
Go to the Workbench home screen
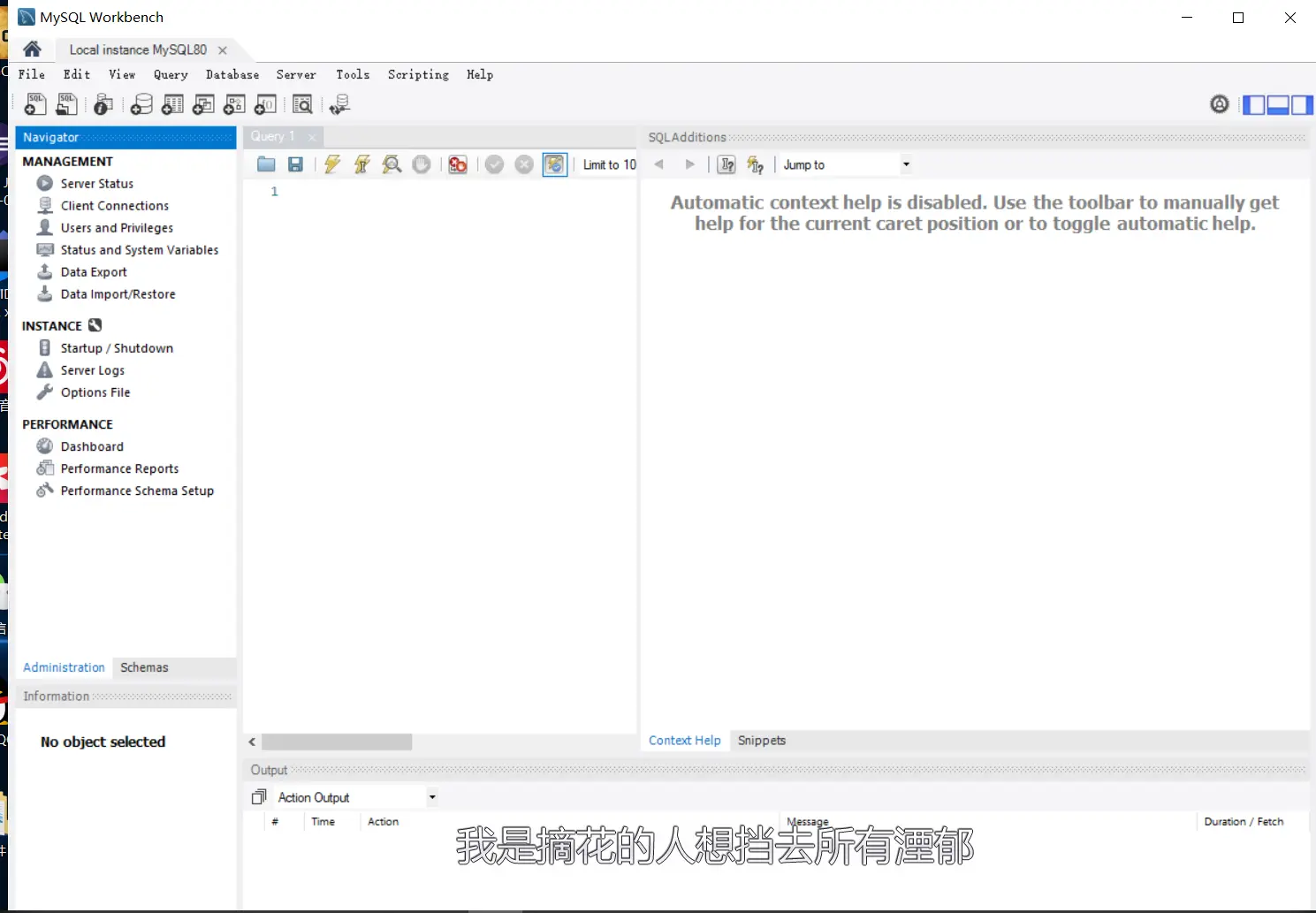click(x=33, y=49)
